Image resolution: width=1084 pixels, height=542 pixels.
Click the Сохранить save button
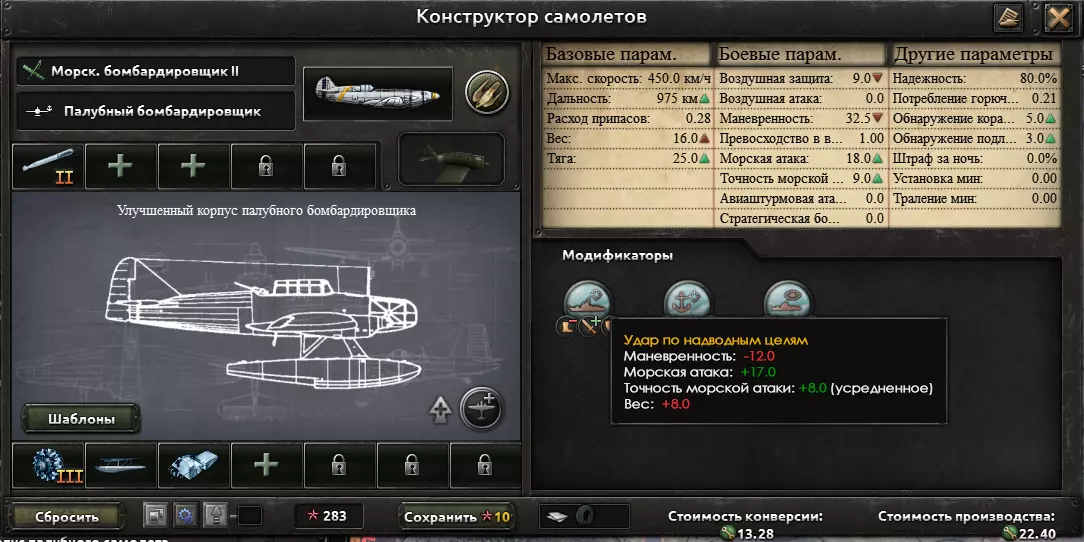[x=456, y=516]
